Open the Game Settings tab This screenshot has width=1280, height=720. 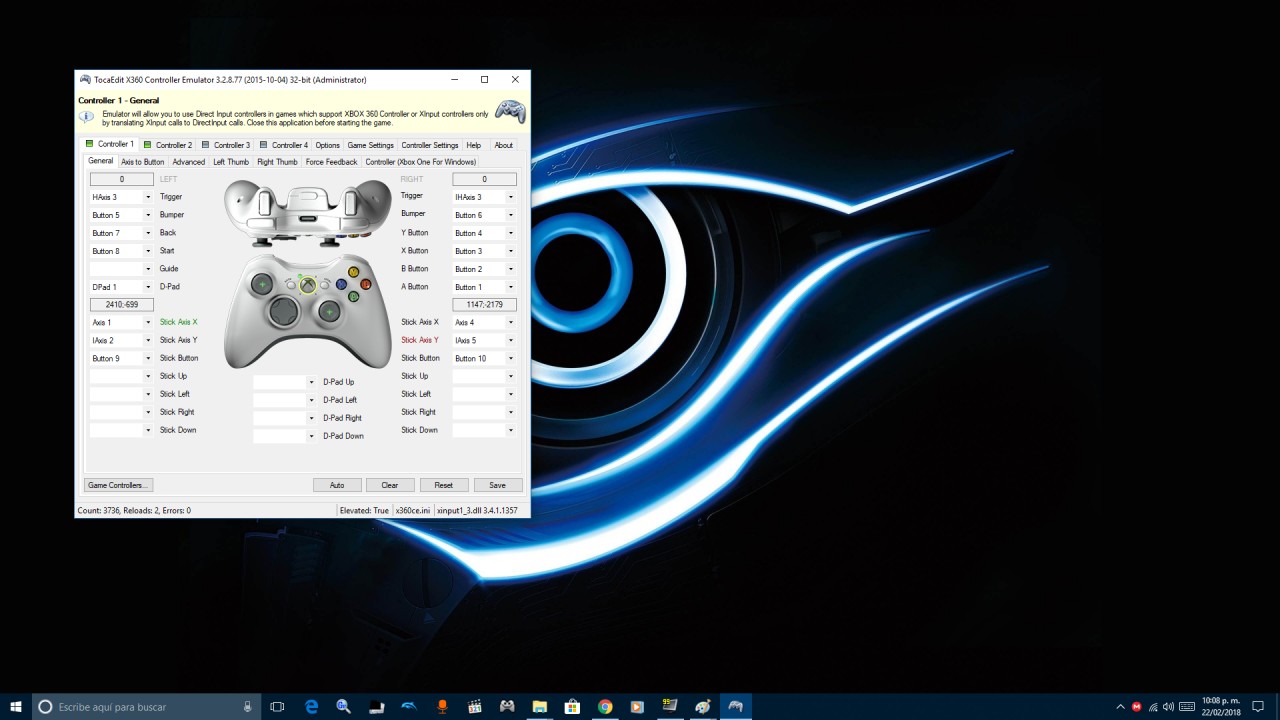pyautogui.click(x=371, y=145)
